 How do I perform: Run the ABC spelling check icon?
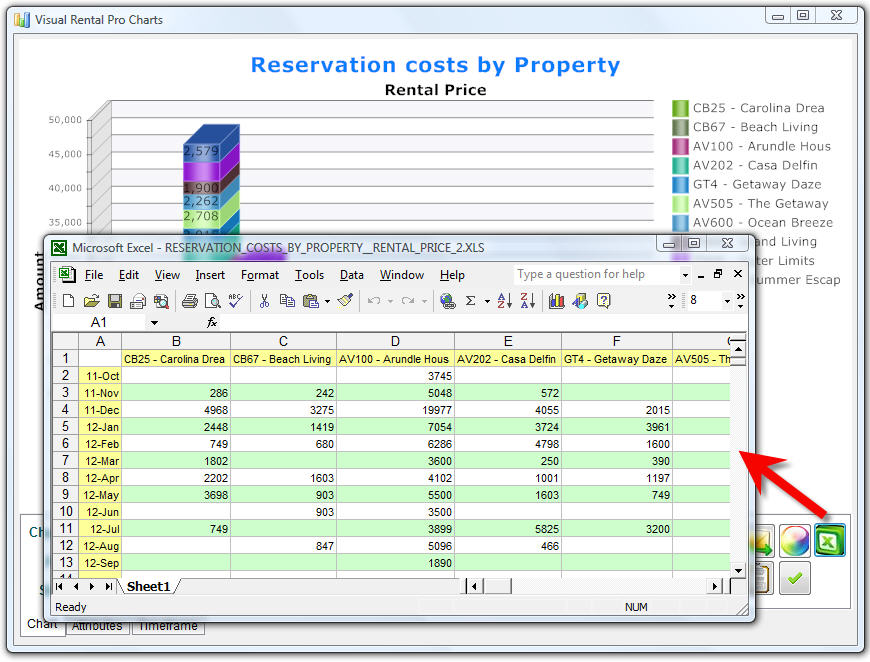tap(235, 301)
